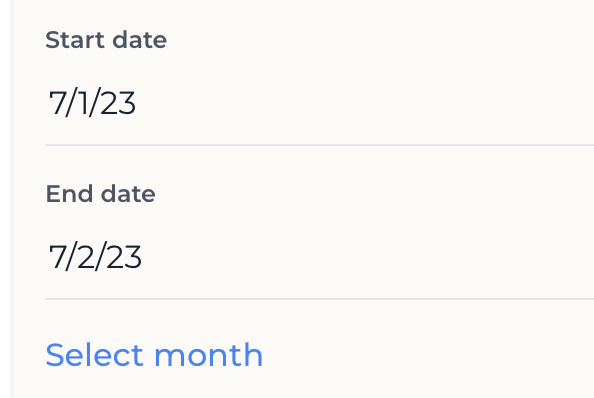Select the 7/2/23 end date value
This screenshot has width=594, height=398.
tap(95, 257)
